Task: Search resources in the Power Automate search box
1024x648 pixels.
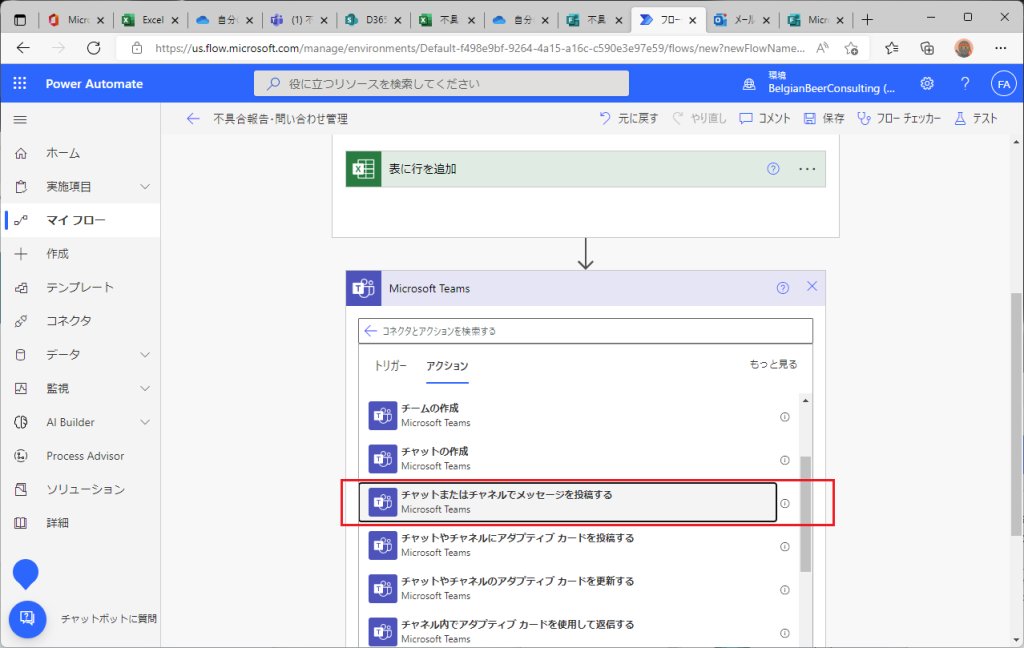Action: tap(441, 84)
